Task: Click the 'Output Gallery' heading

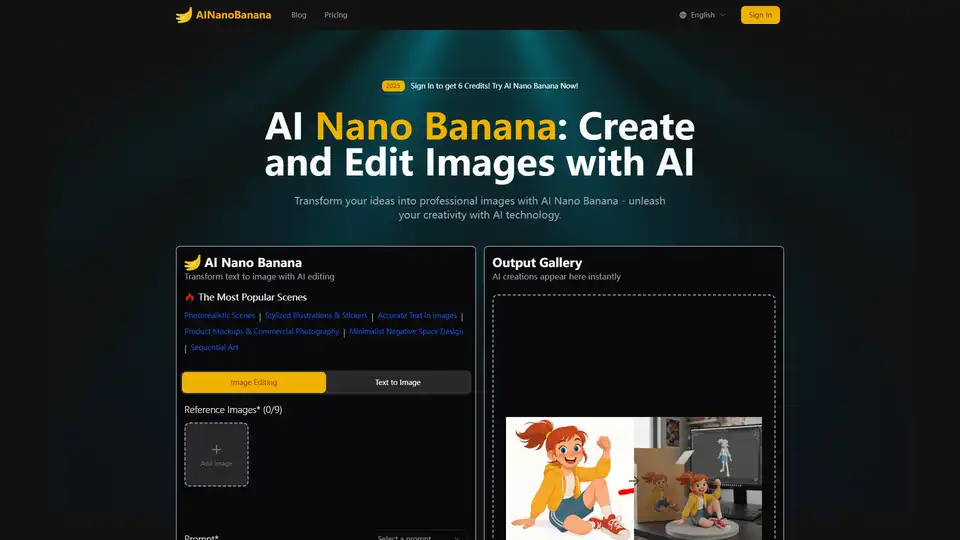Action: click(537, 263)
